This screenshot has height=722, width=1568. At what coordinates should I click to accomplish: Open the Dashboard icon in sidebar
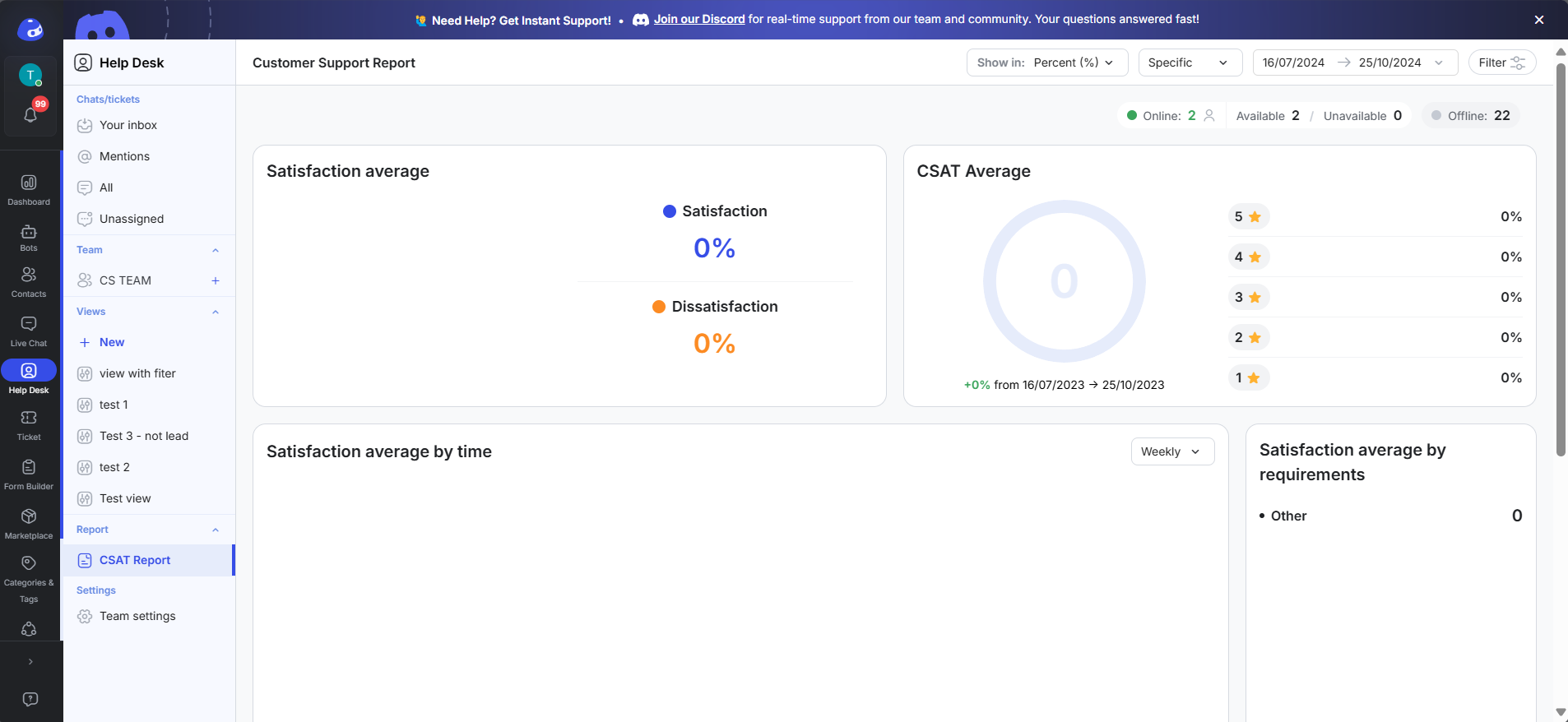coord(29,183)
